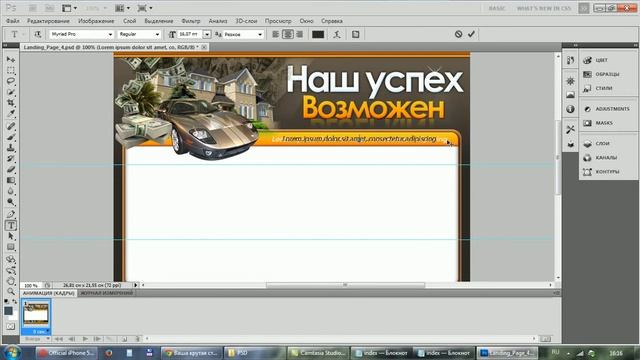Select the History Brush tool

click(11, 159)
